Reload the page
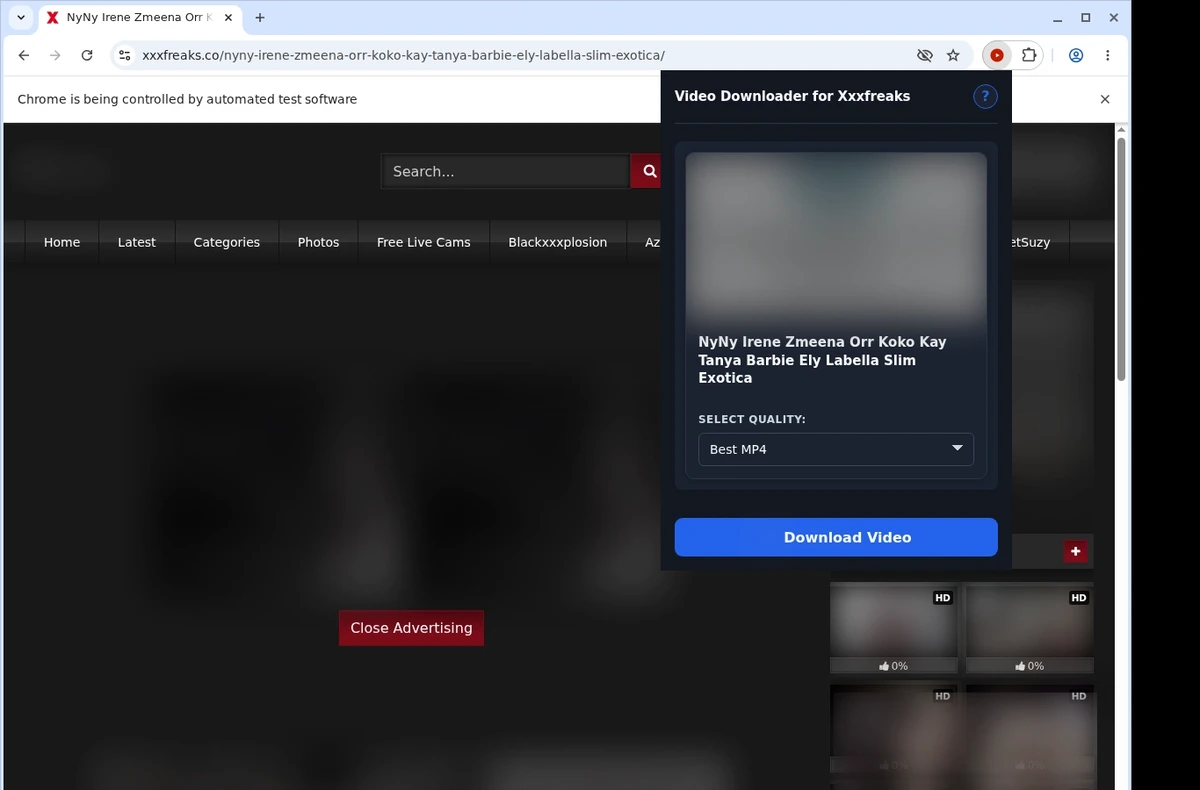 87,55
